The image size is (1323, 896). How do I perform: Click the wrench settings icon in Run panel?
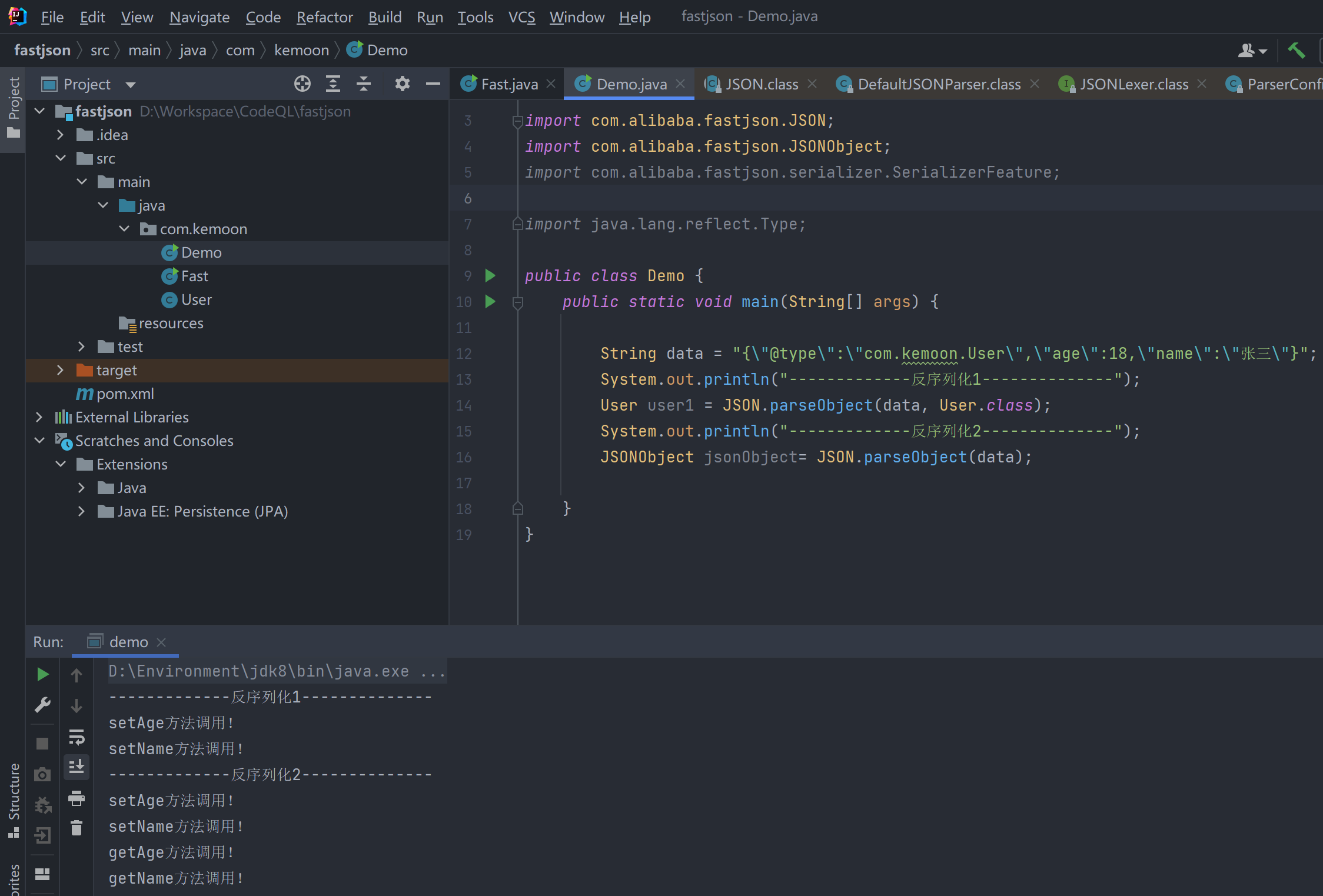(42, 704)
